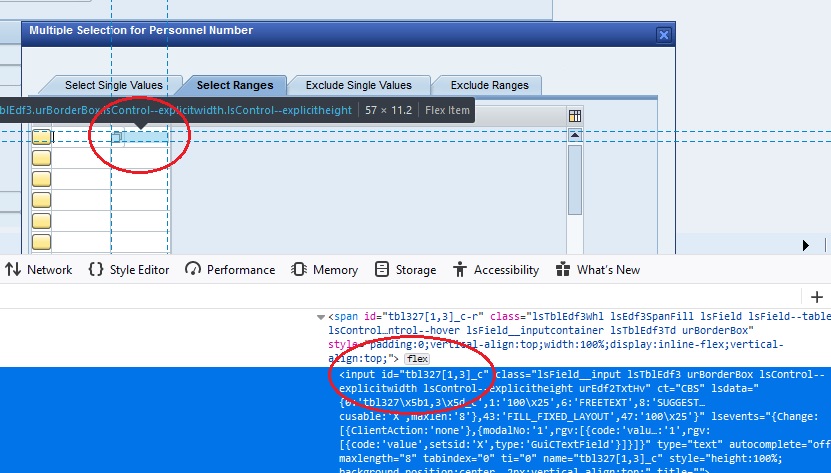Switch to Exclude Ranges tab
Screen dimensions: 831x473
coord(489,85)
